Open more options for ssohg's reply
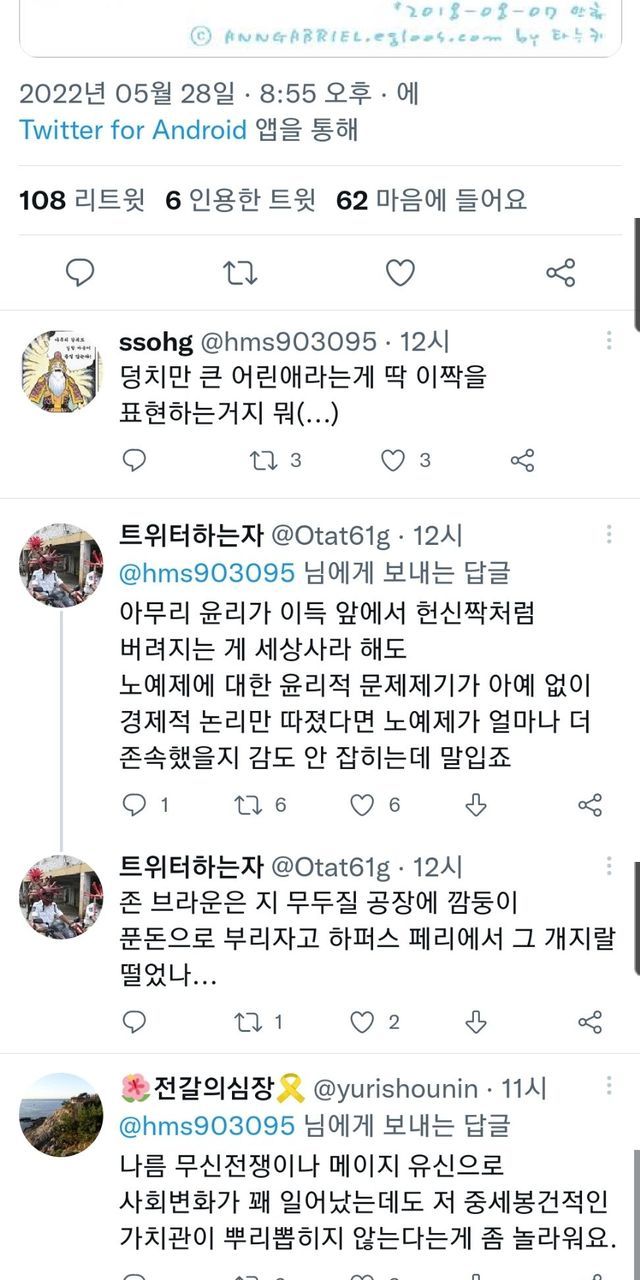This screenshot has width=640, height=1280. click(609, 342)
